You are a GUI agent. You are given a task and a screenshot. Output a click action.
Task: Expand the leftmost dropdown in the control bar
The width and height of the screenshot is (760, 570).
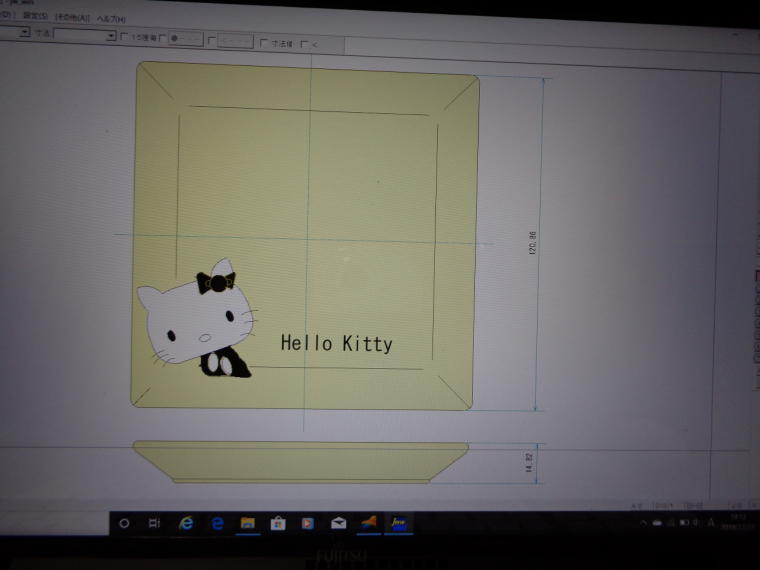[x=24, y=32]
